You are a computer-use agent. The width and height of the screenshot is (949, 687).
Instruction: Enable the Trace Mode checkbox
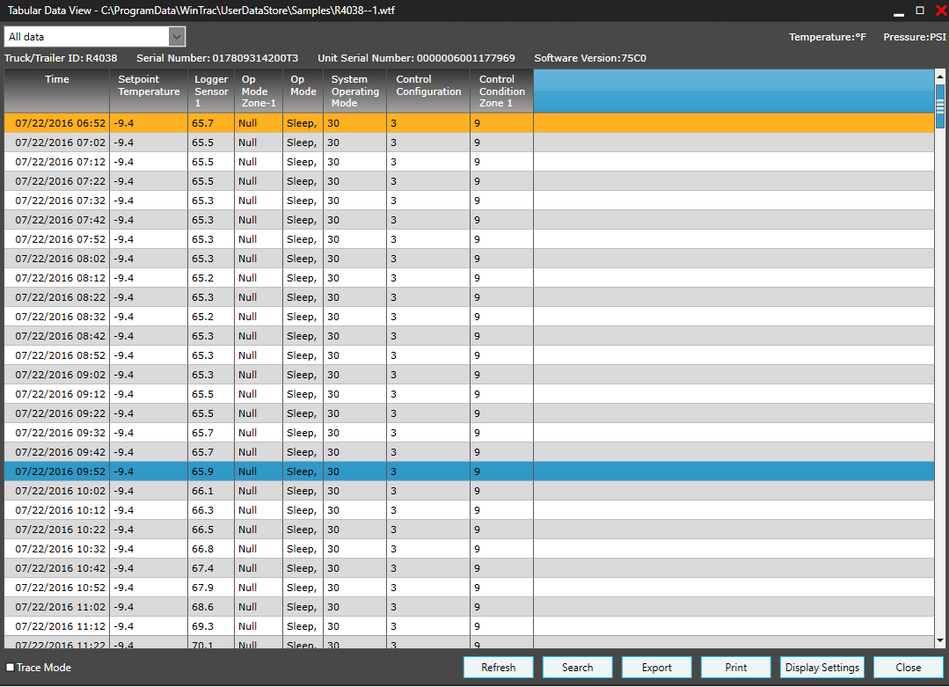pos(10,668)
